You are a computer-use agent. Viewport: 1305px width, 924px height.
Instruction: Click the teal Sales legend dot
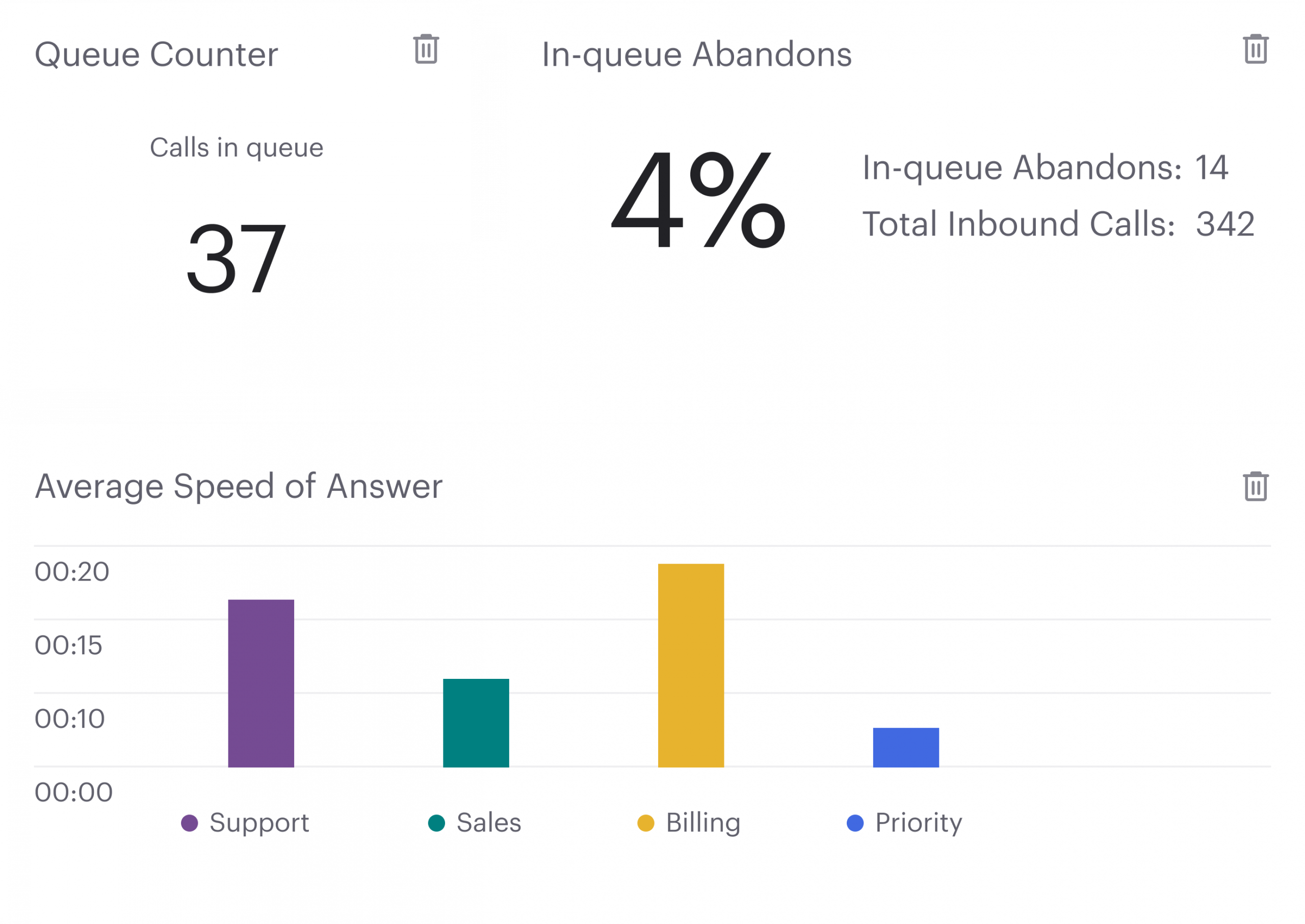coord(436,823)
